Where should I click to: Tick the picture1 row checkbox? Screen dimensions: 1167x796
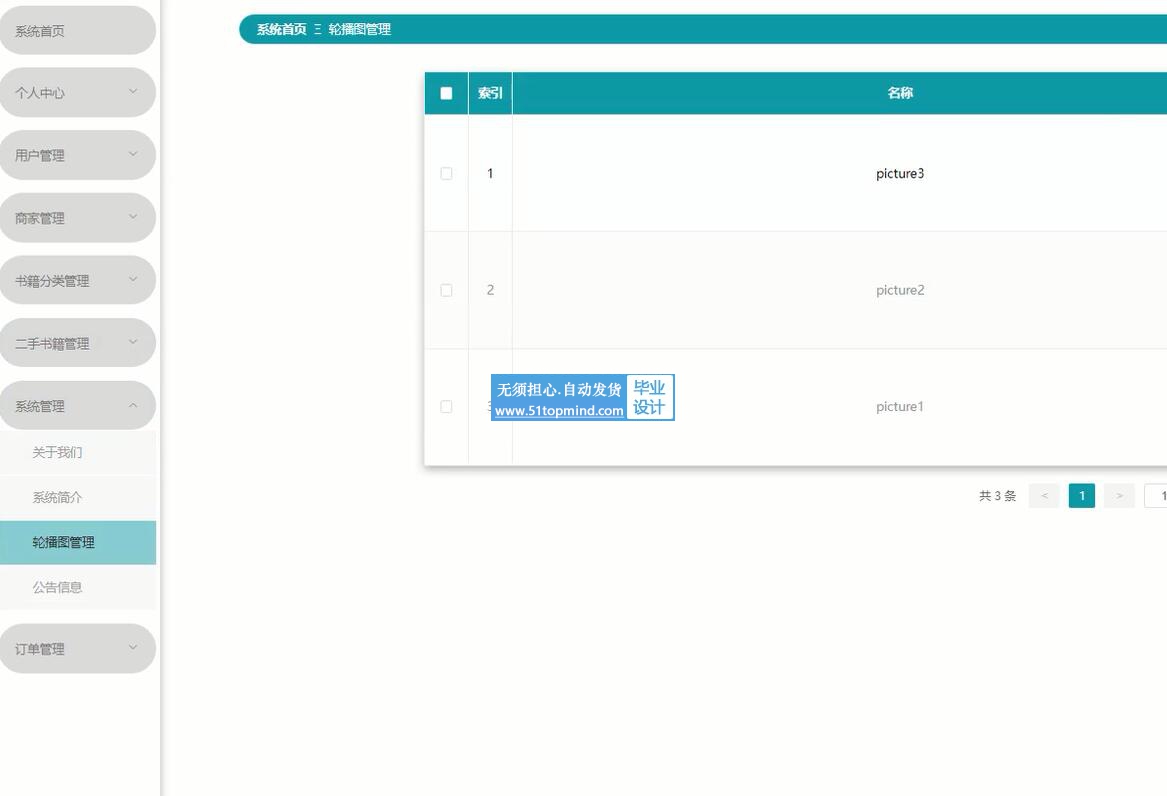446,407
